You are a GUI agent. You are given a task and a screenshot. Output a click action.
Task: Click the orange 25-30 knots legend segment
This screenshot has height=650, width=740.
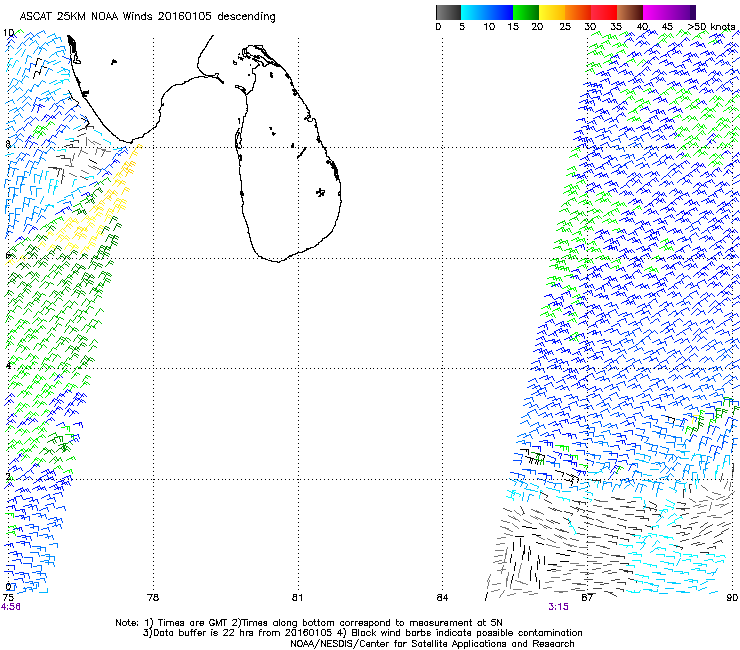click(578, 12)
